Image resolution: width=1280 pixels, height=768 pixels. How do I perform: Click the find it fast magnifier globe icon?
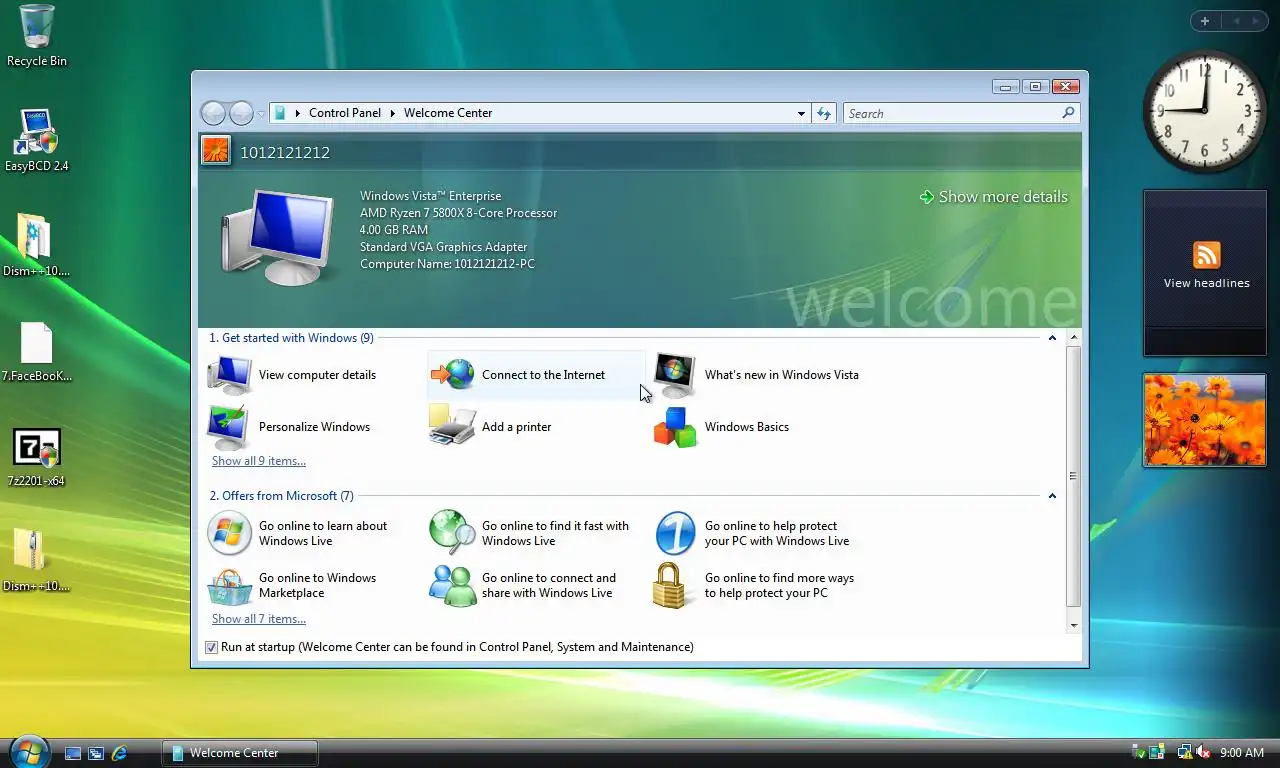452,533
